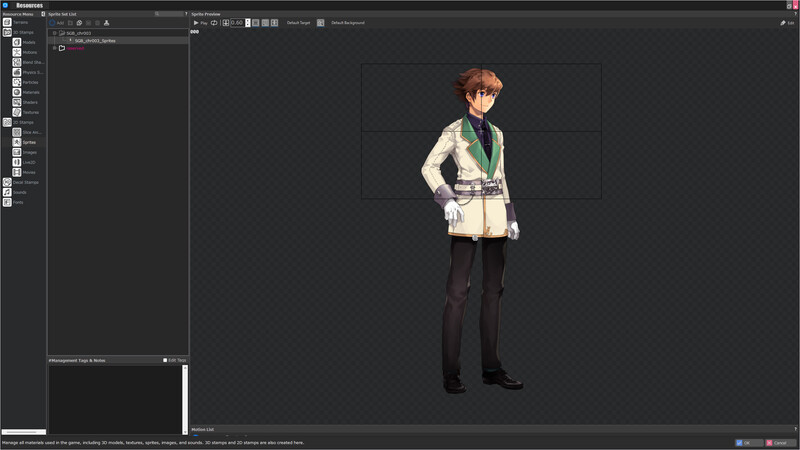The height and width of the screenshot is (450, 800).
Task: Open the Motion List help icon
Action: pyautogui.click(x=795, y=429)
